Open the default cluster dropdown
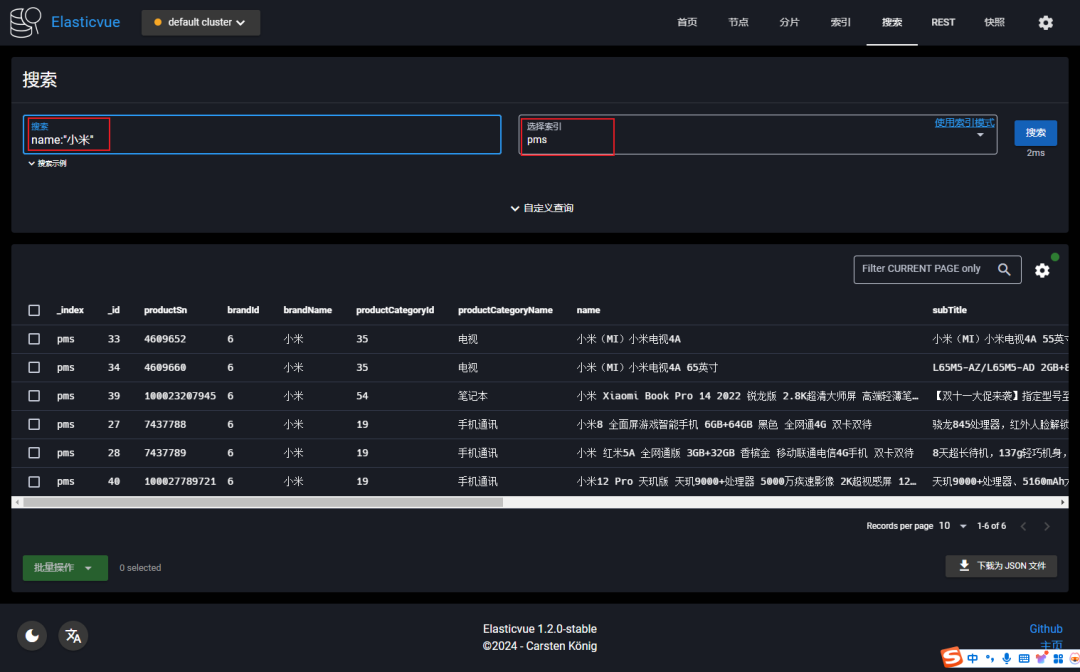This screenshot has width=1080, height=672. [x=201, y=22]
